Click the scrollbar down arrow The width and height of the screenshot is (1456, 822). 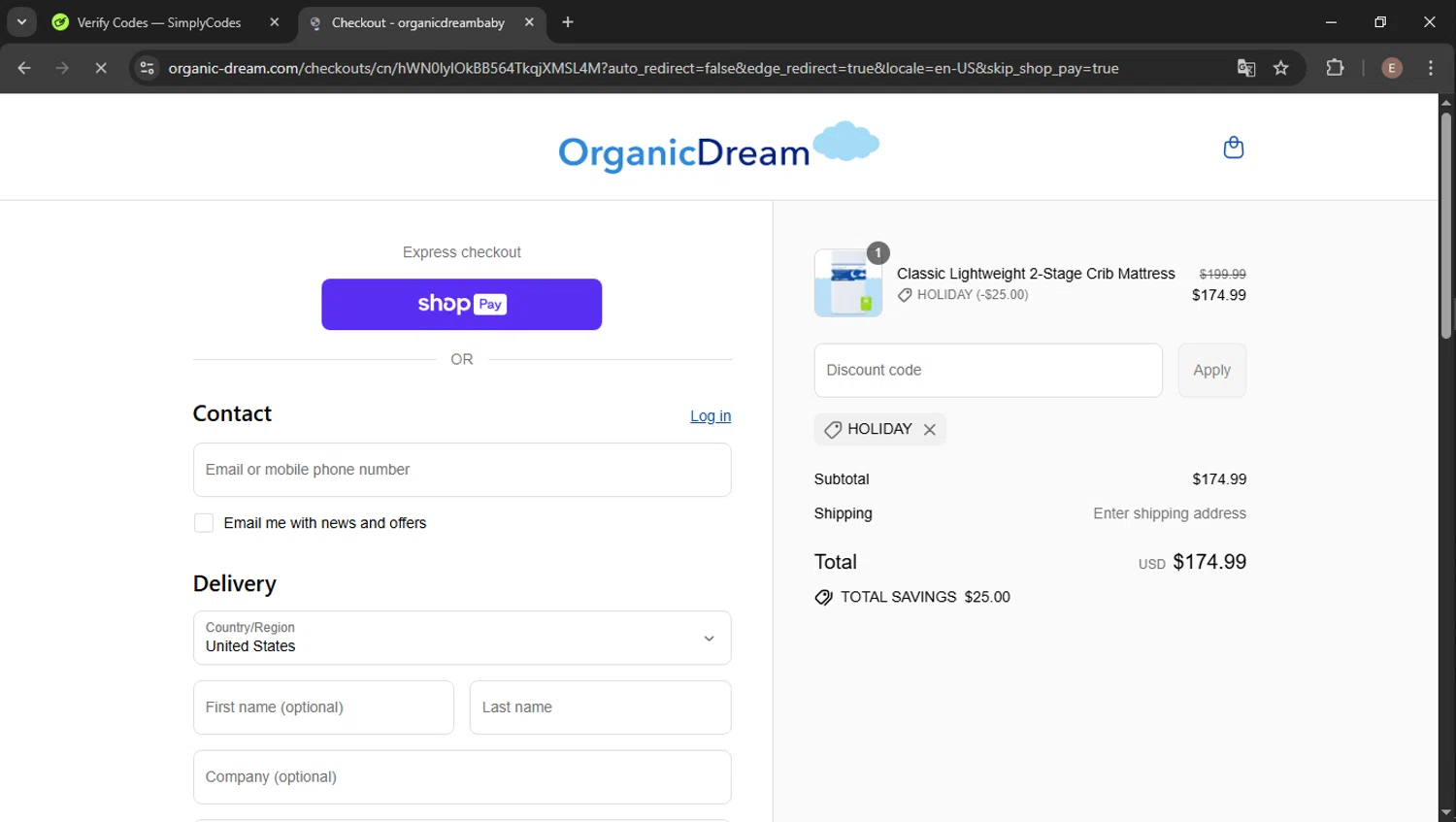[x=1446, y=813]
